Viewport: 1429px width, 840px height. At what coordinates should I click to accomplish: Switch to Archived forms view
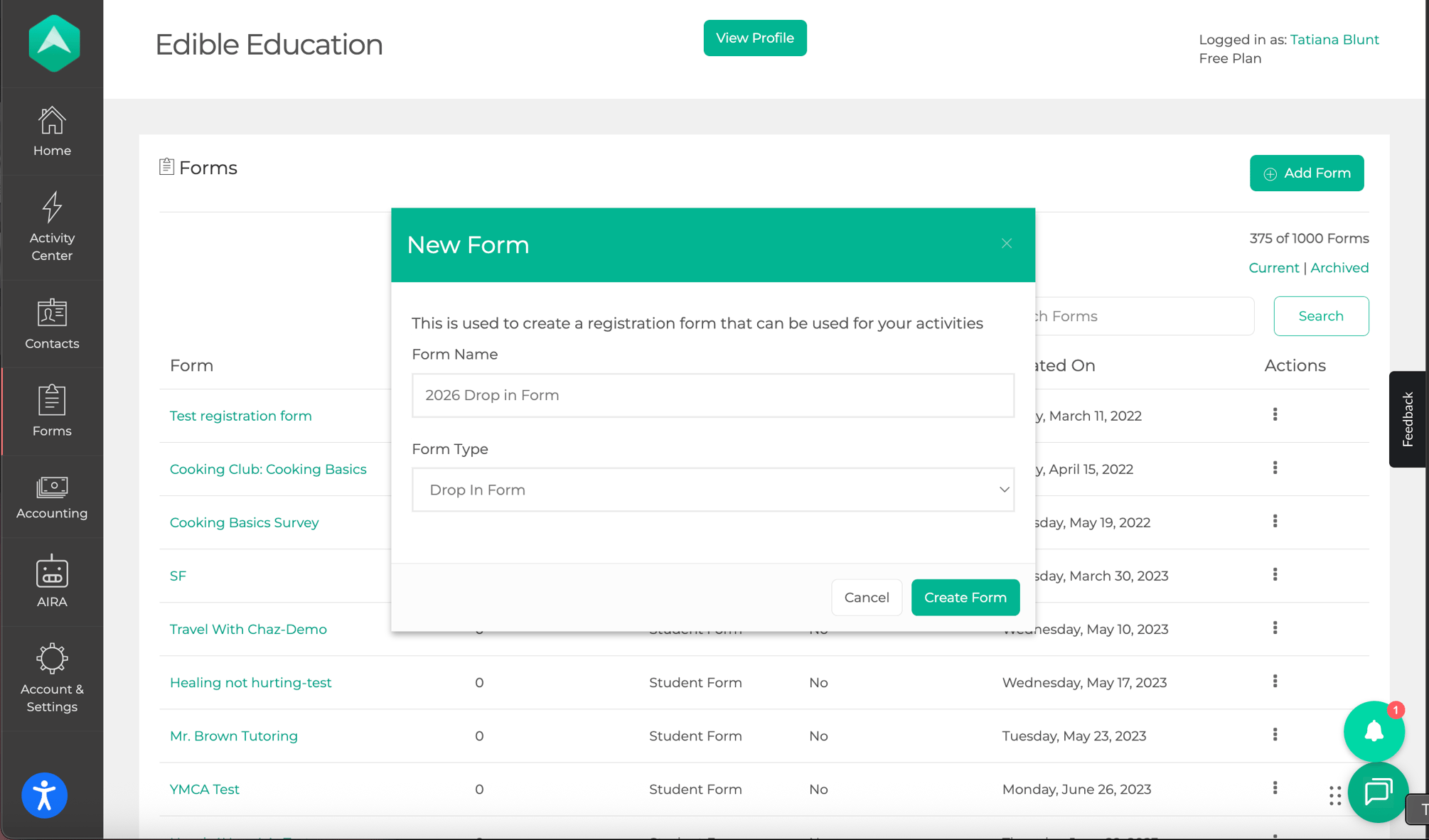click(x=1339, y=268)
